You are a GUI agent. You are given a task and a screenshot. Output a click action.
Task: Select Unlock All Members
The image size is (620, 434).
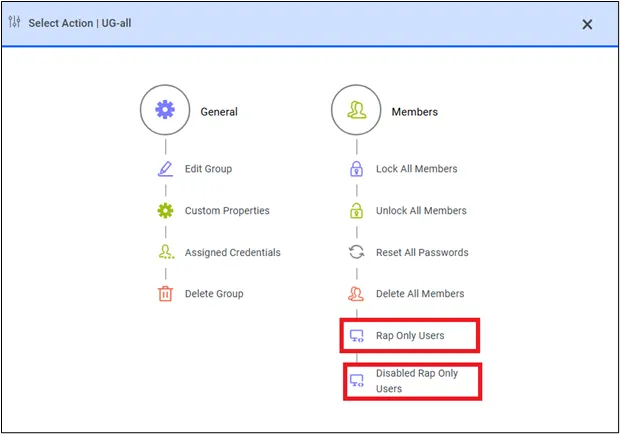click(x=421, y=211)
